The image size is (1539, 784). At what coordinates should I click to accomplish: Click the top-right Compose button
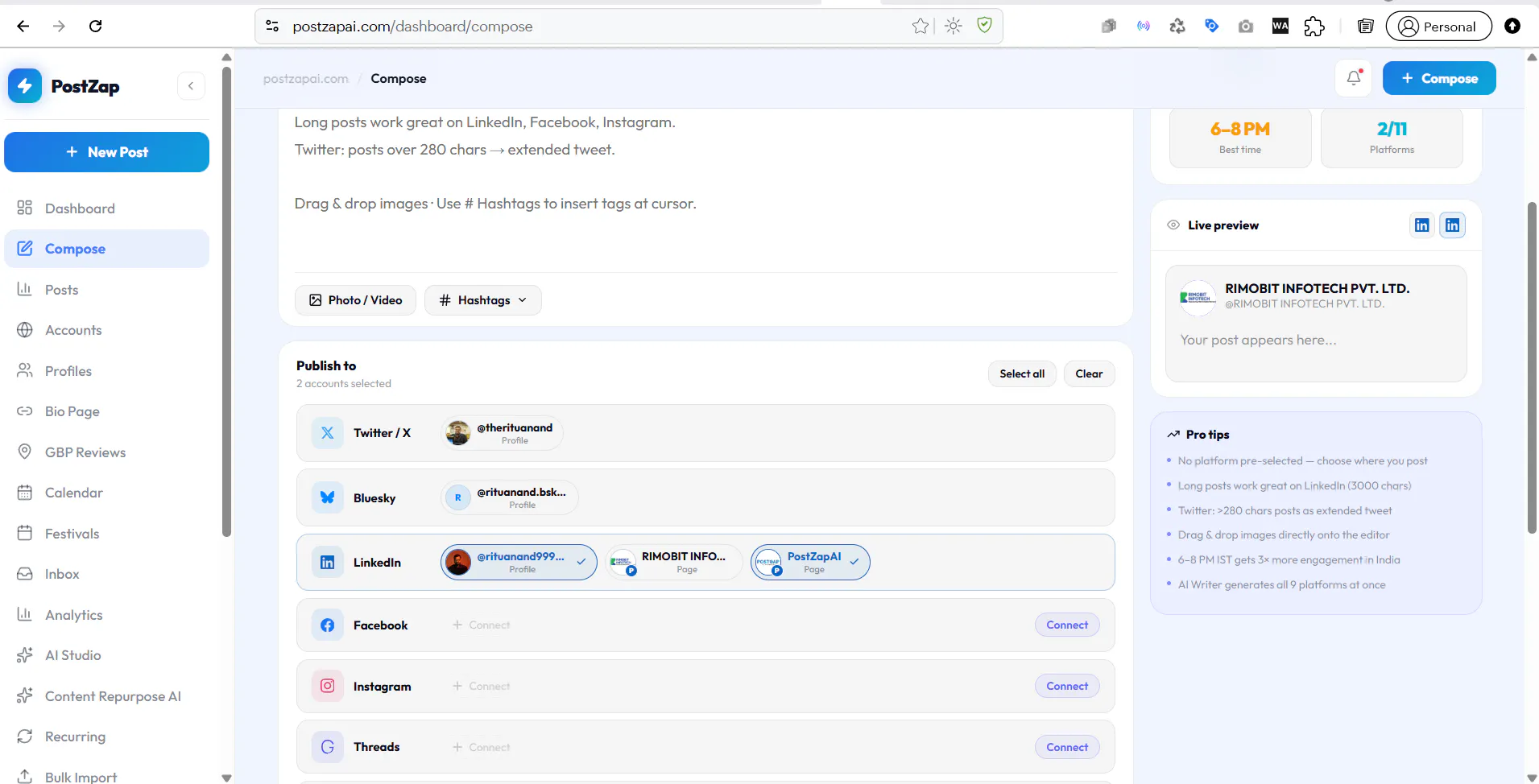click(x=1439, y=78)
